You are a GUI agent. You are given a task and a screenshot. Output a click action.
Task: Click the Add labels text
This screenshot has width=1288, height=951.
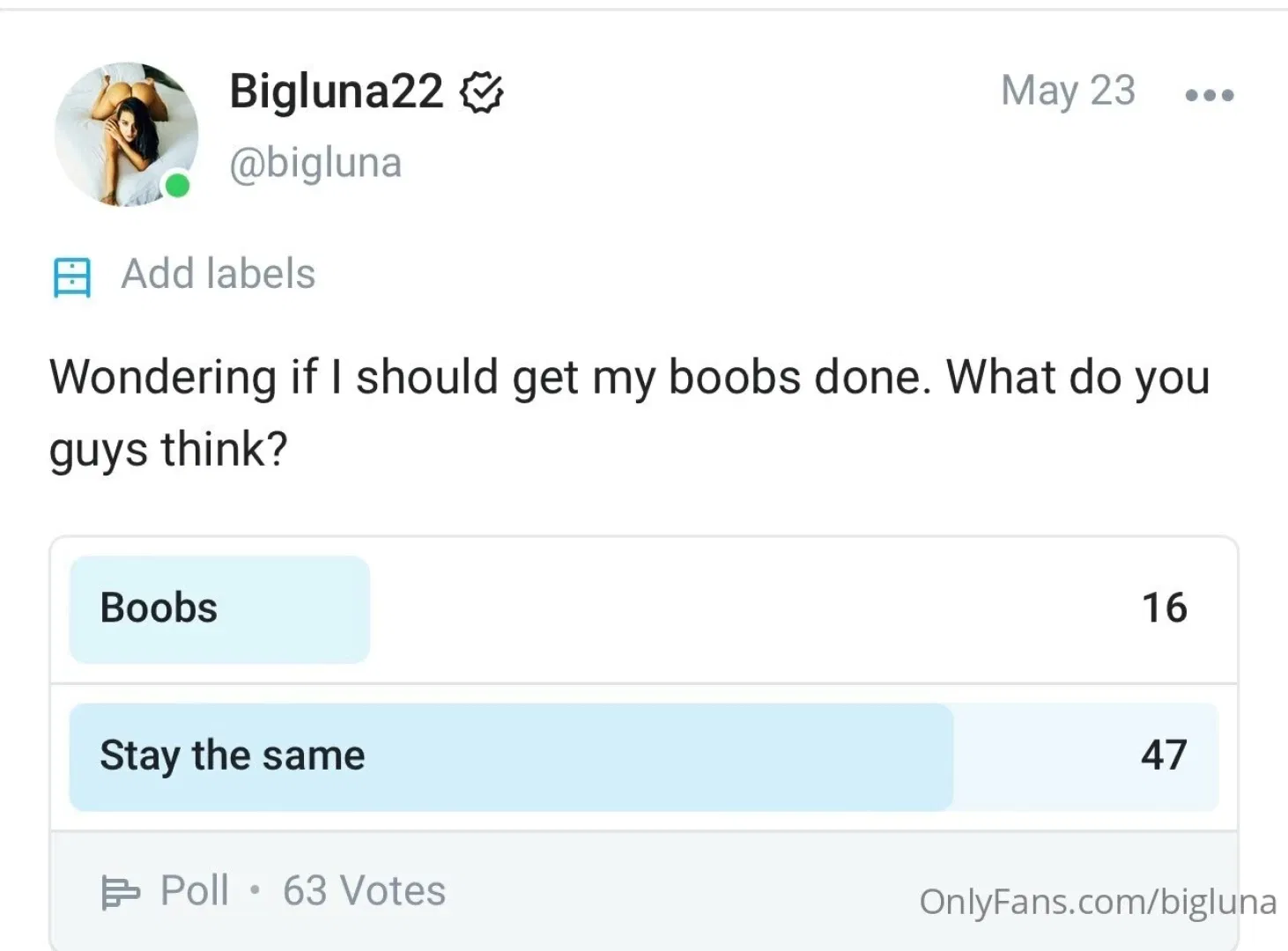pos(218,274)
